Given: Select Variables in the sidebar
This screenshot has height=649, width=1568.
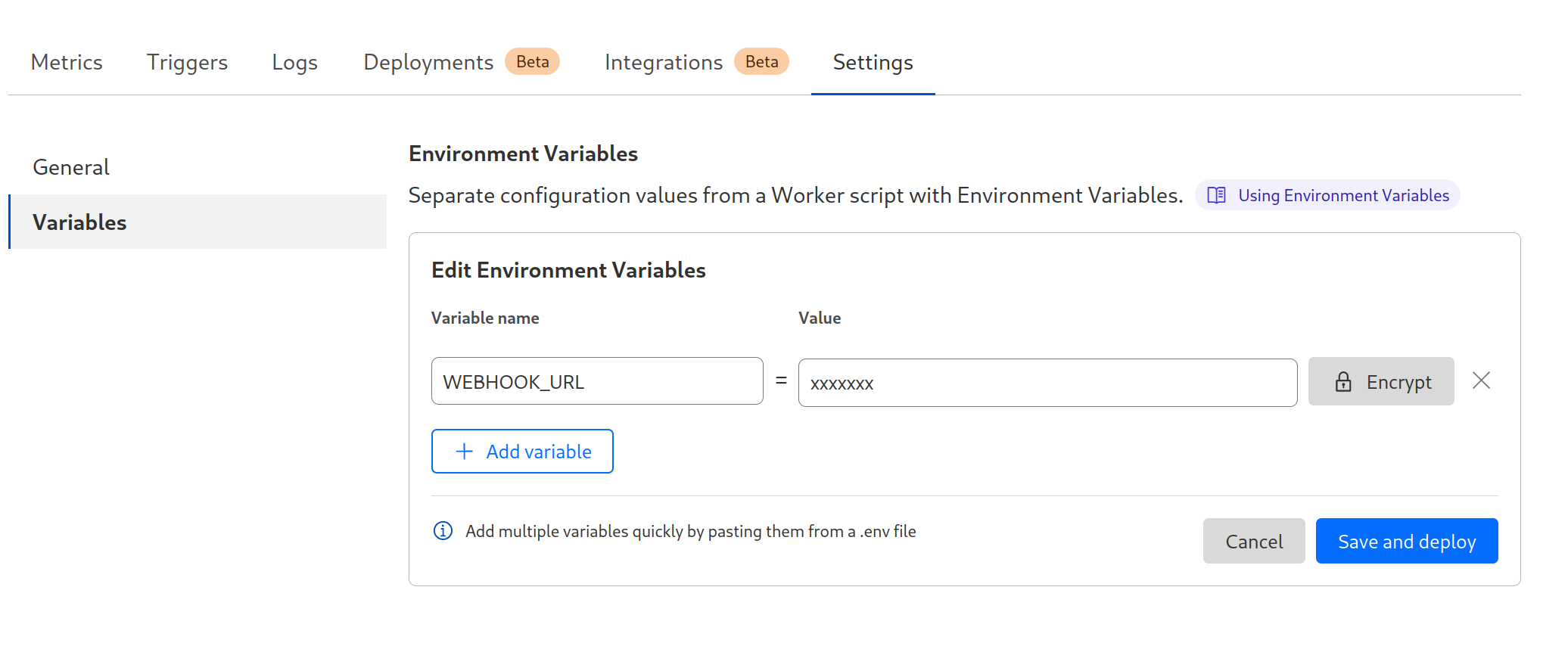Looking at the screenshot, I should click(79, 222).
